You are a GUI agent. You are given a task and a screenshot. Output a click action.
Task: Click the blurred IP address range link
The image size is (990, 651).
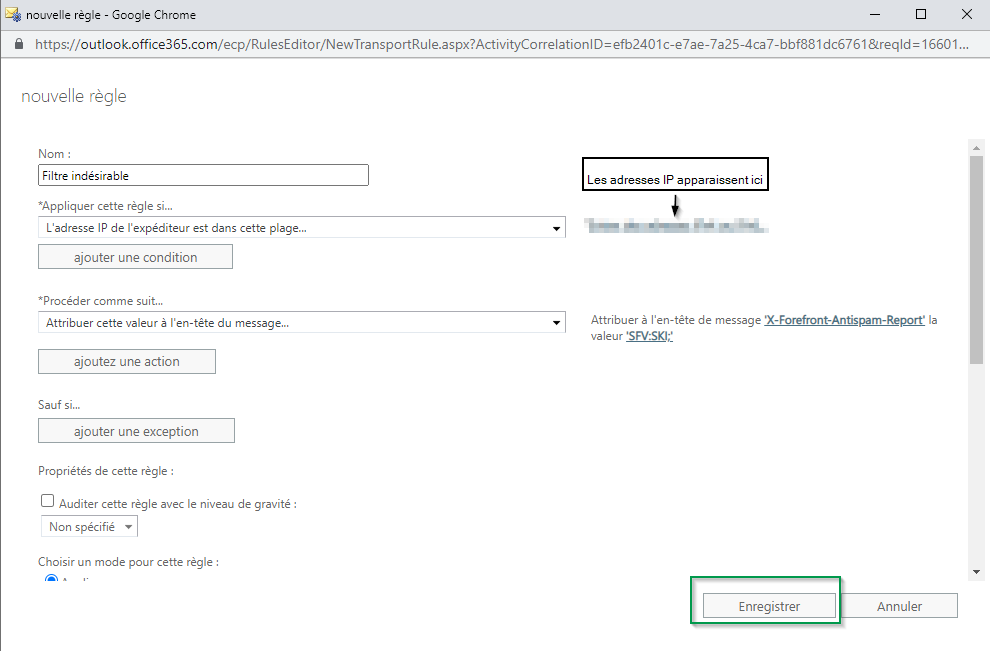676,226
